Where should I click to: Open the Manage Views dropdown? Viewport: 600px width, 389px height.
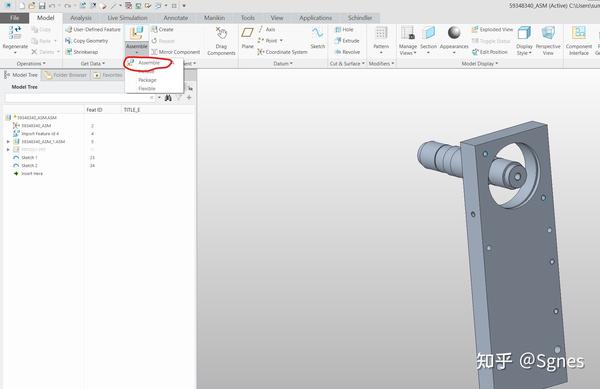click(408, 50)
